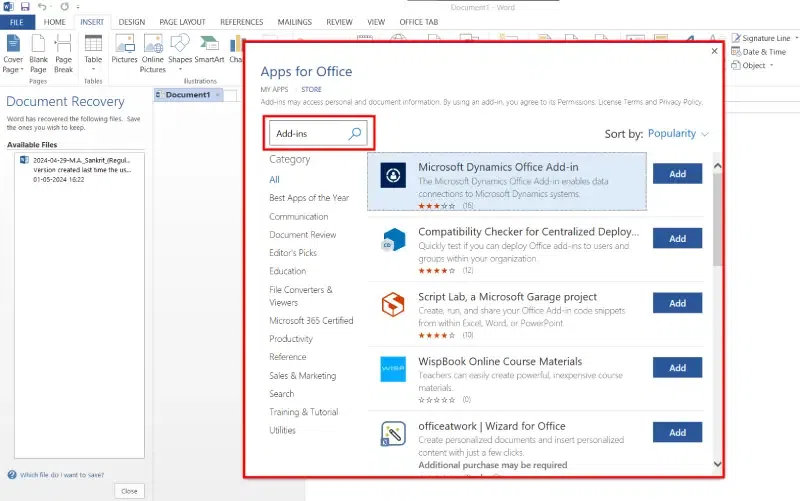This screenshot has height=501, width=800.
Task: Select the Document1 document tab
Action: (x=188, y=95)
